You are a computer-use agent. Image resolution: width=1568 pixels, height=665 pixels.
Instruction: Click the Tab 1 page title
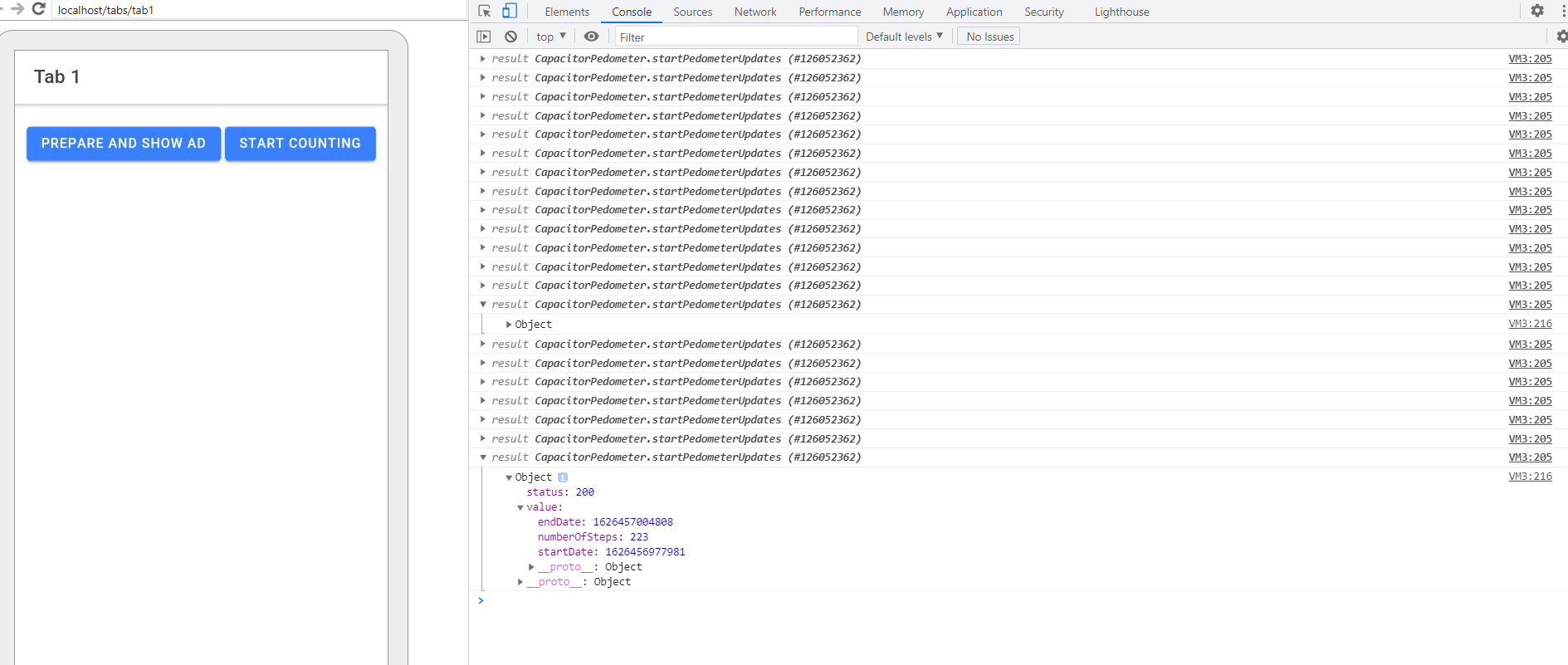[x=57, y=76]
